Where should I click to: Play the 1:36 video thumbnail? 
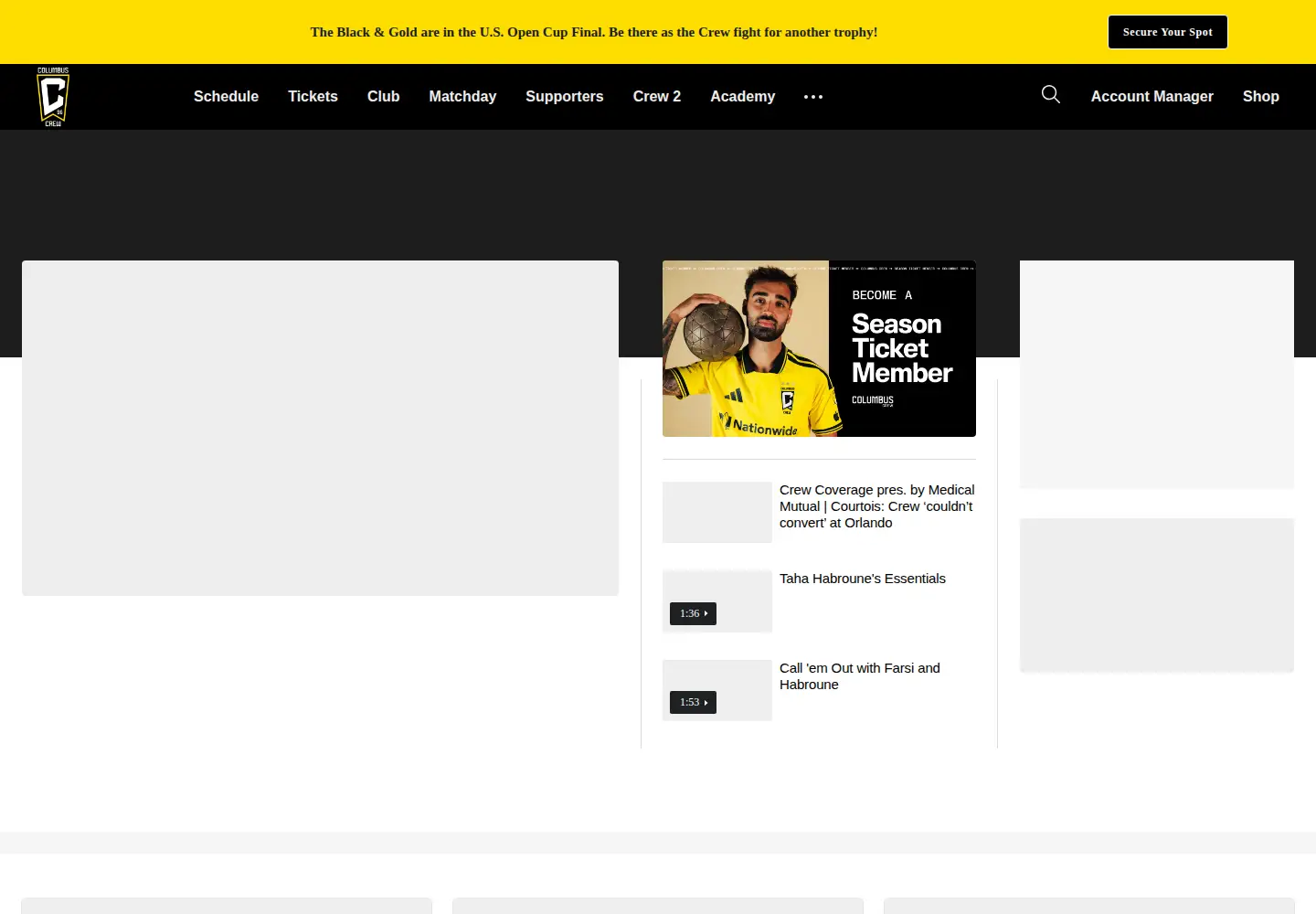[717, 601]
